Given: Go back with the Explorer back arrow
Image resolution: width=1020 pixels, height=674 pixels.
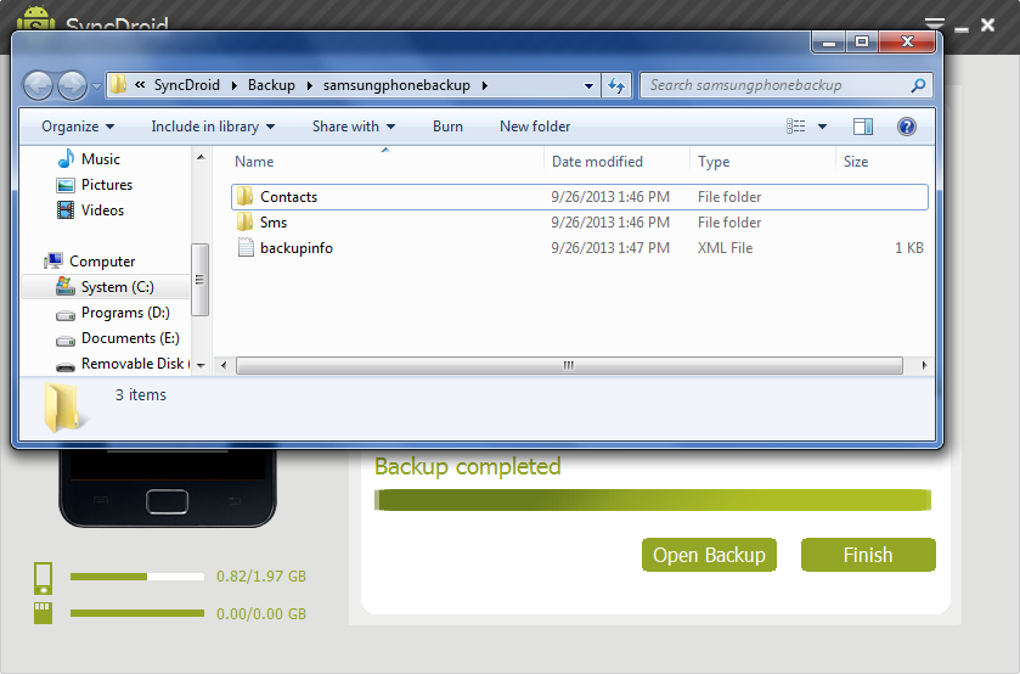Looking at the screenshot, I should tap(38, 85).
